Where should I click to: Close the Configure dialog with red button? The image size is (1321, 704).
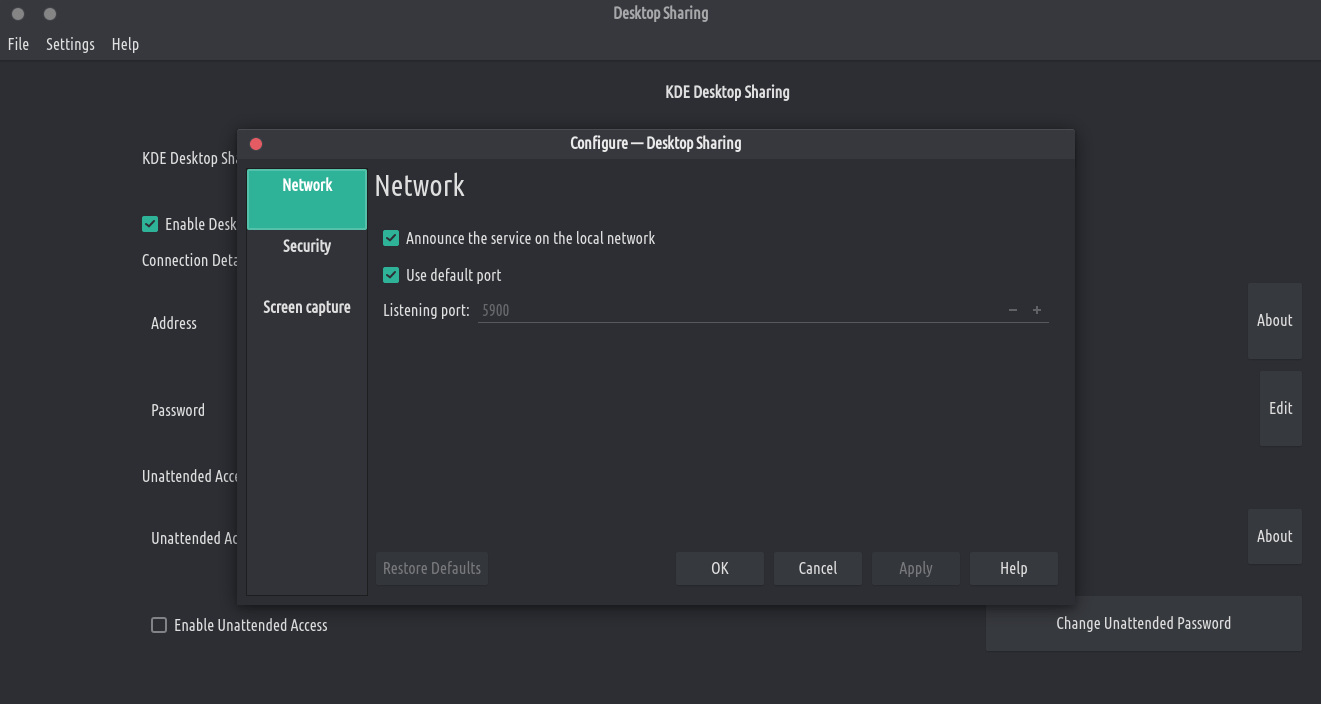click(256, 143)
